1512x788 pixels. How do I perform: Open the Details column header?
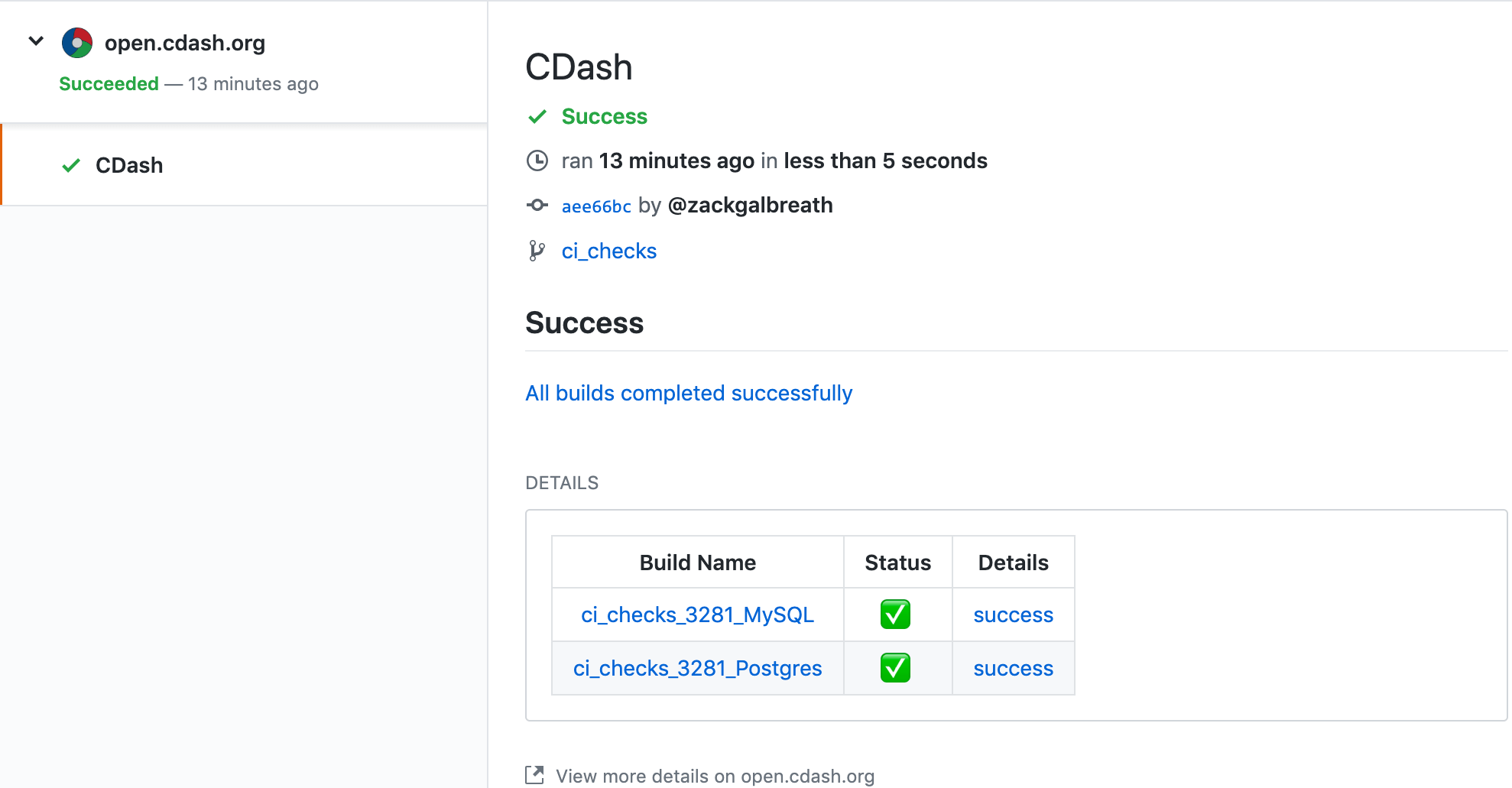(x=1013, y=562)
